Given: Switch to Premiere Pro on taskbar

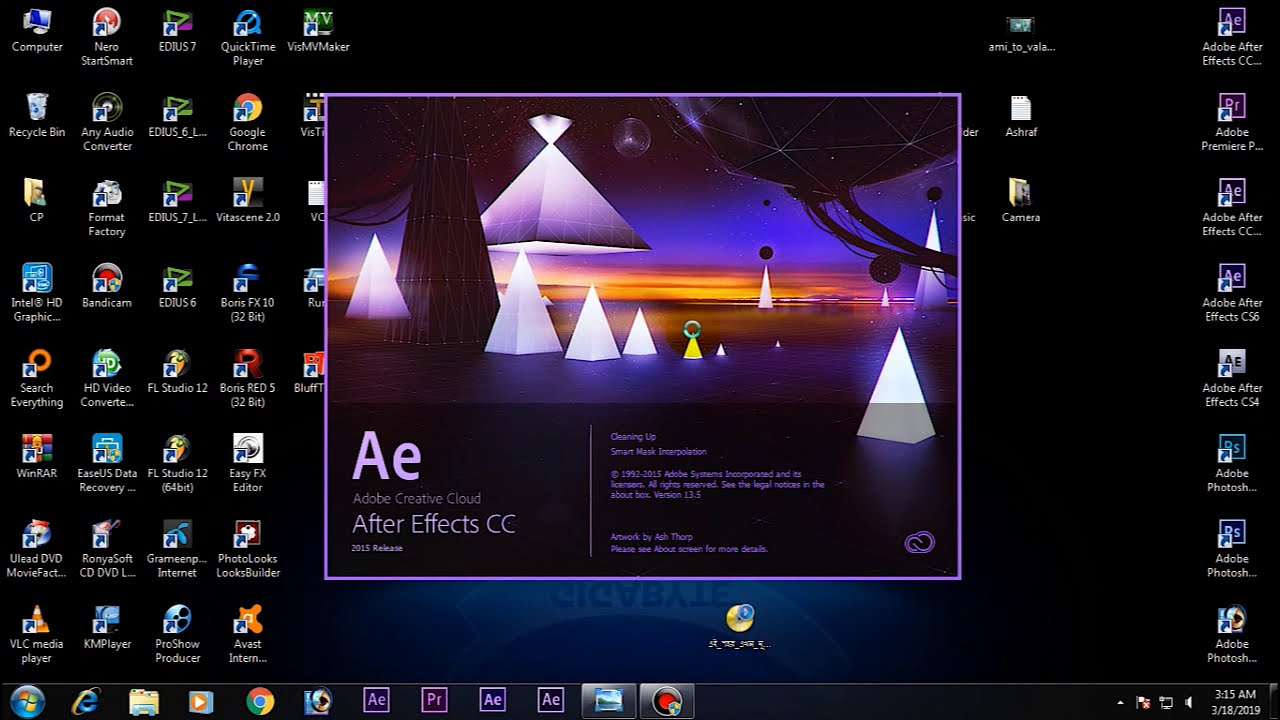Looking at the screenshot, I should pos(434,701).
